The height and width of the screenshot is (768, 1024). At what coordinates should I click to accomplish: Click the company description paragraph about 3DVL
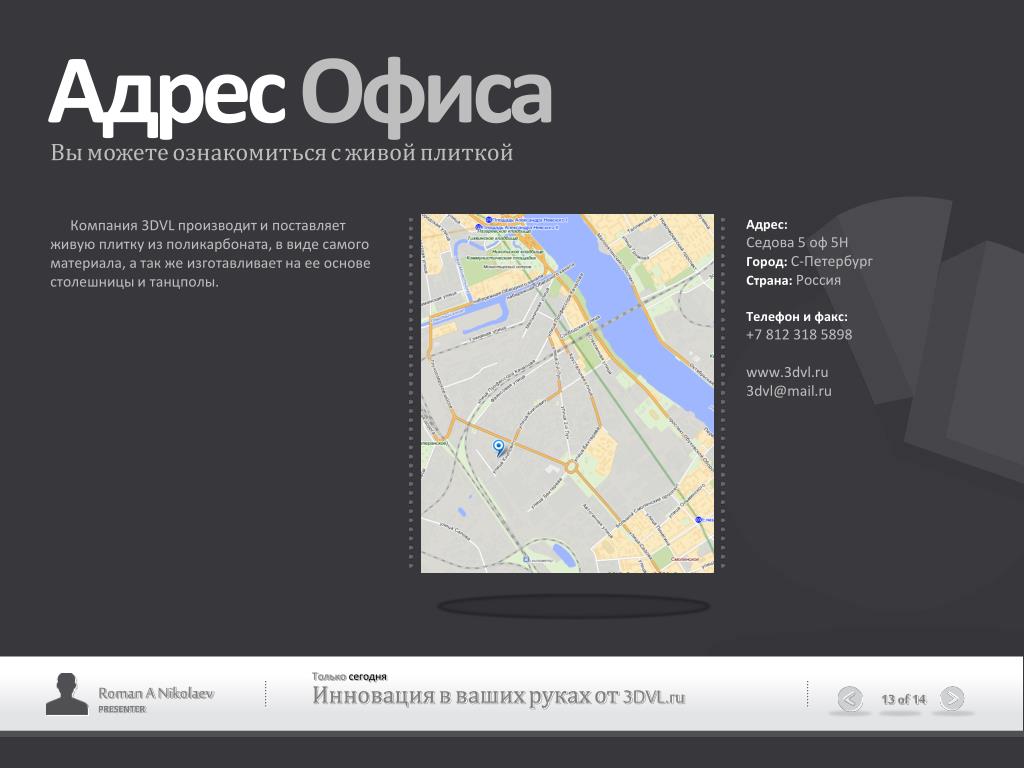[210, 254]
